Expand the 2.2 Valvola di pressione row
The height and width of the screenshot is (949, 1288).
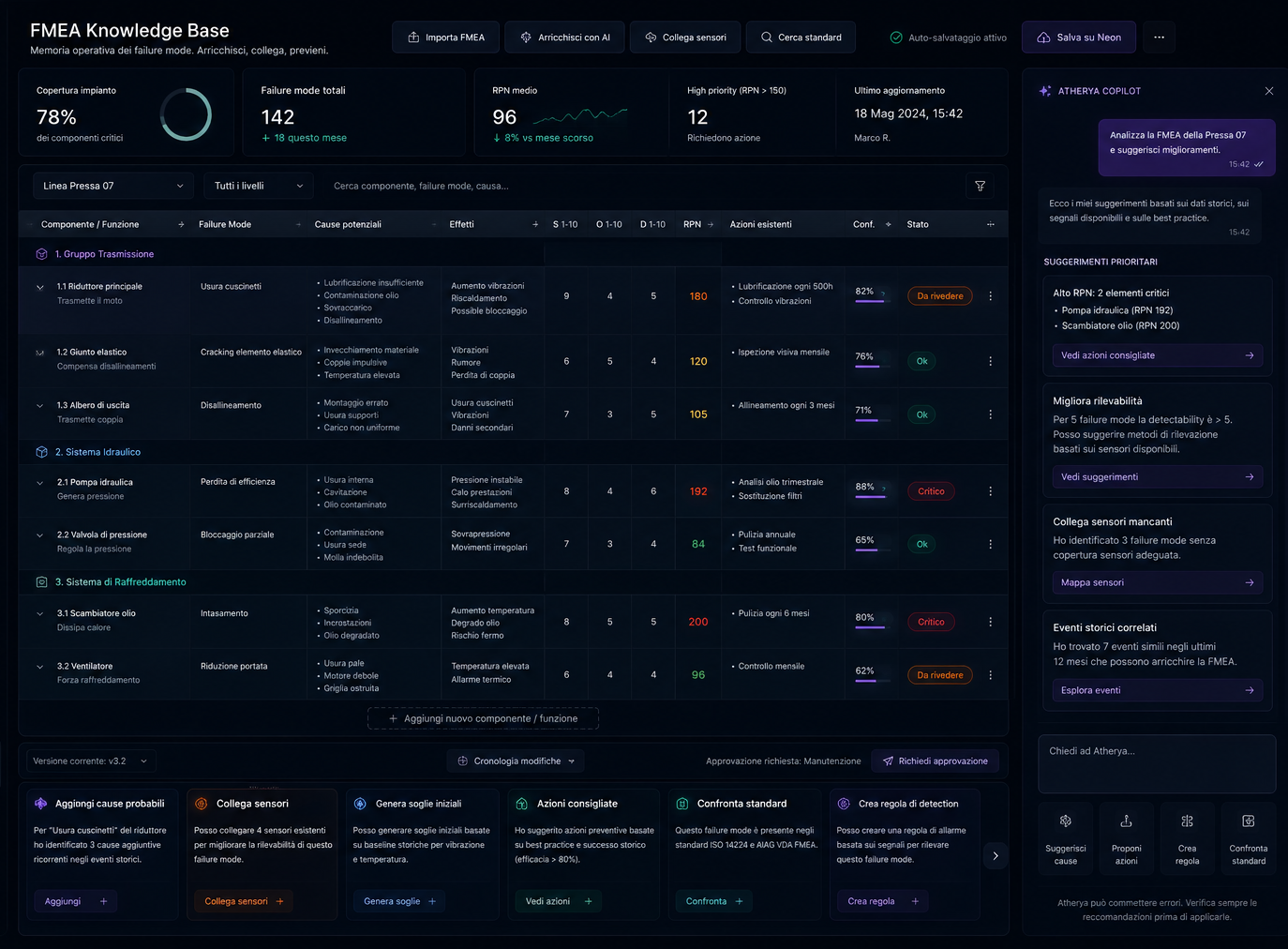tap(40, 535)
